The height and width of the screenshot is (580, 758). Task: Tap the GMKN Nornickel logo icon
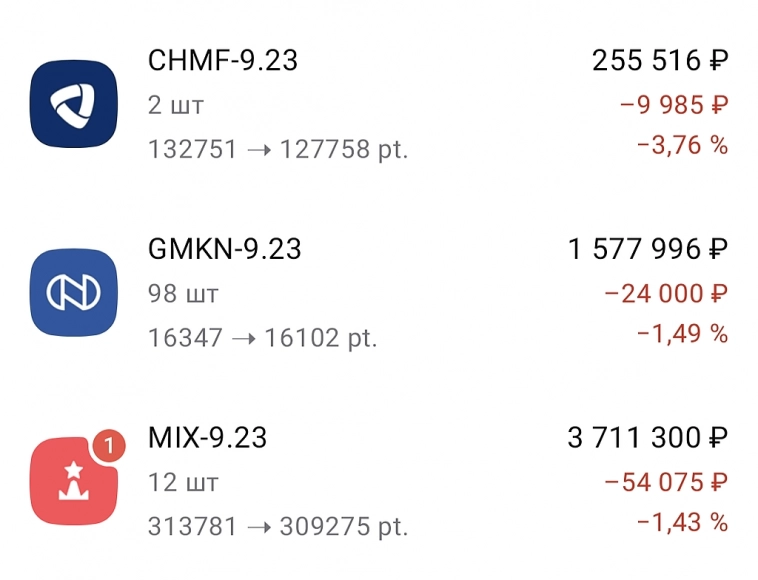73,292
